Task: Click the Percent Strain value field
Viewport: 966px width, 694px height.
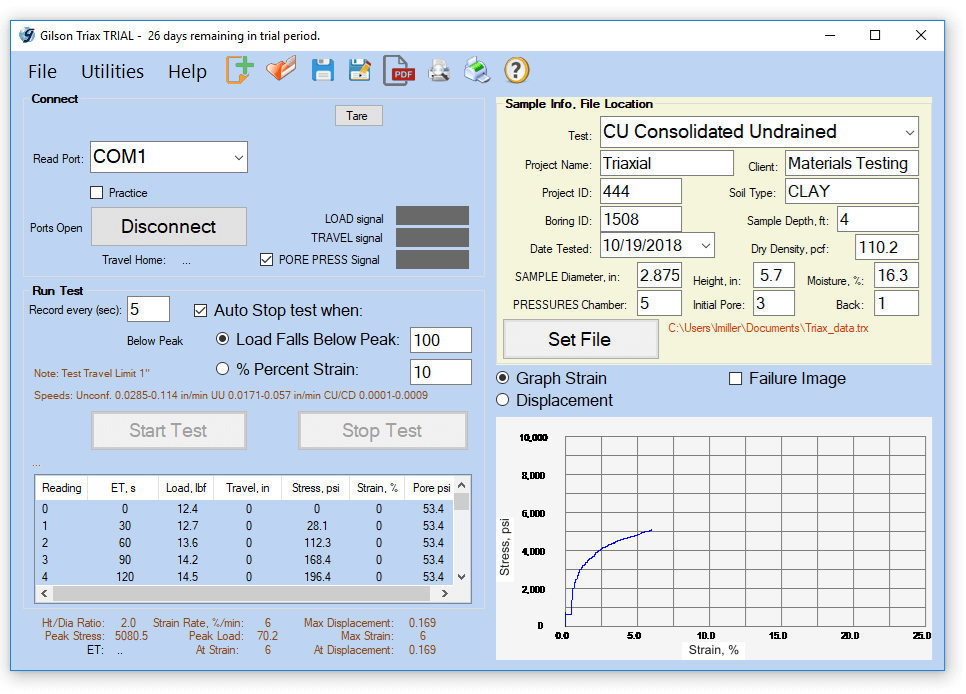Action: point(440,372)
